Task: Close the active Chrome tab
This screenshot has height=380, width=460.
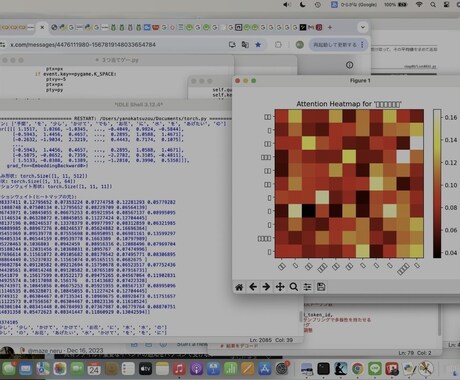Action: pos(42,27)
